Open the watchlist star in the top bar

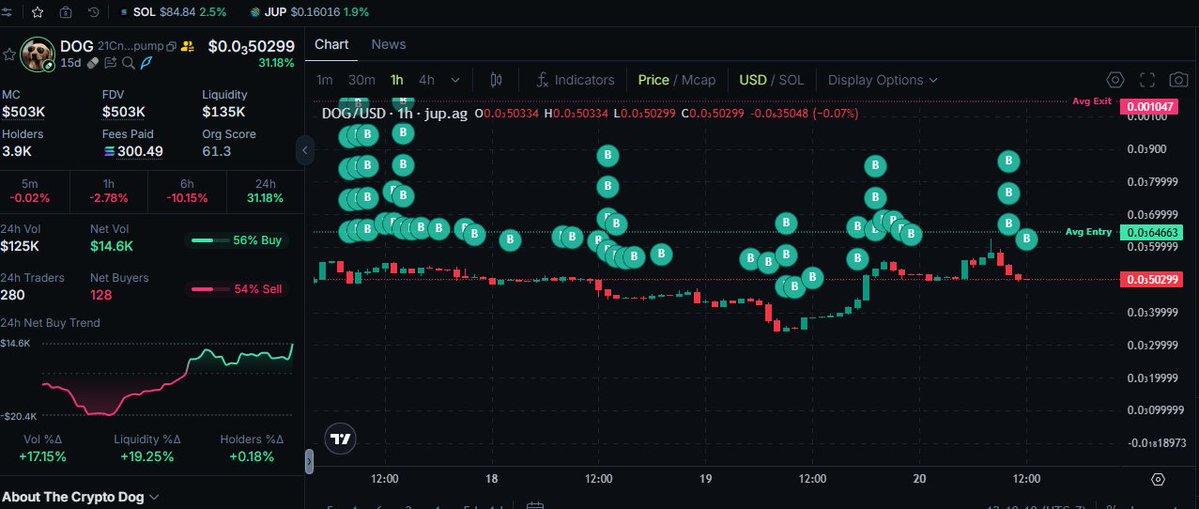37,12
